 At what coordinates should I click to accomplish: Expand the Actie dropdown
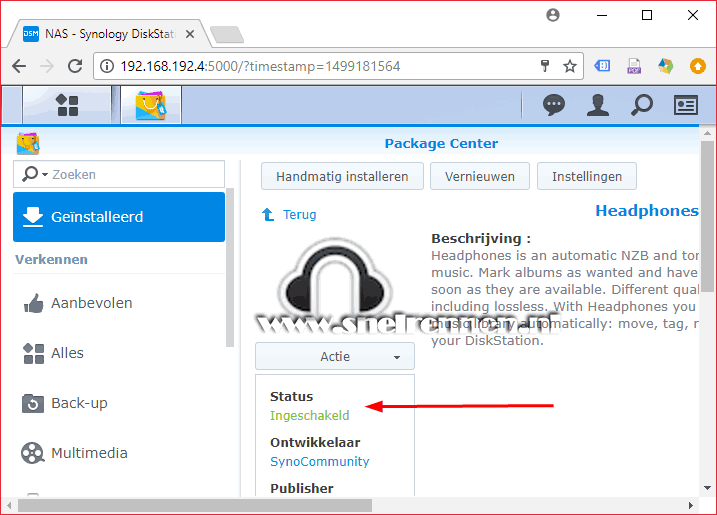[335, 356]
